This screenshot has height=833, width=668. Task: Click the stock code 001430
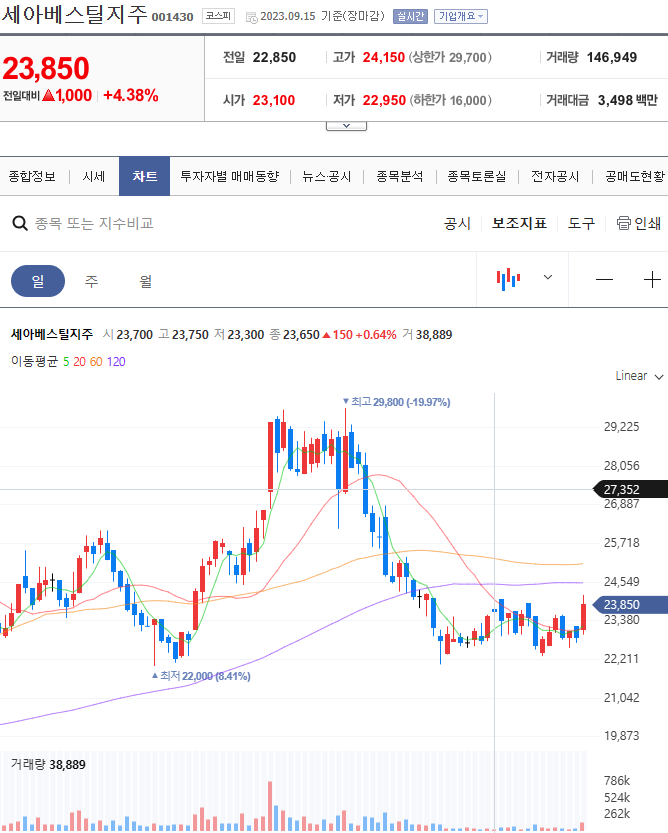pos(173,17)
